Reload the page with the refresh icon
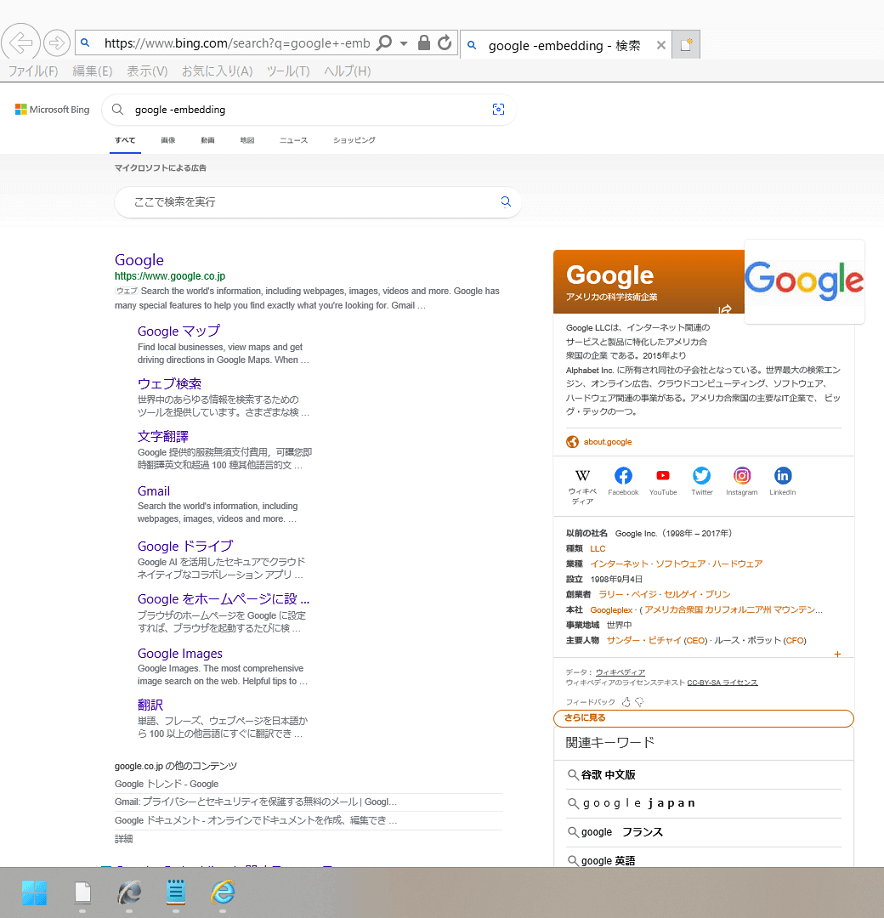This screenshot has height=918, width=884. tap(445, 43)
